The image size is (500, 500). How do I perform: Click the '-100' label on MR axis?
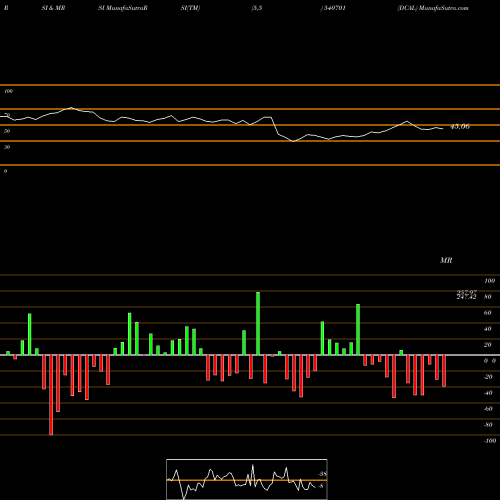[x=490, y=441]
